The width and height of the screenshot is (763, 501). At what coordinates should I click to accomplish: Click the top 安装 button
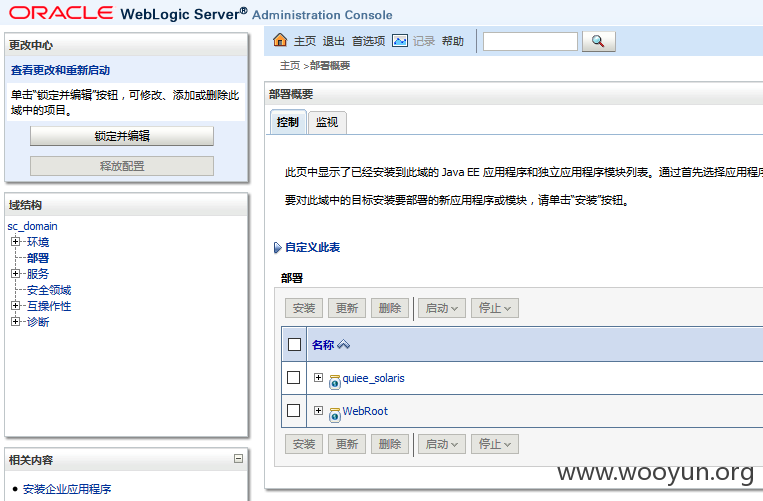click(304, 308)
